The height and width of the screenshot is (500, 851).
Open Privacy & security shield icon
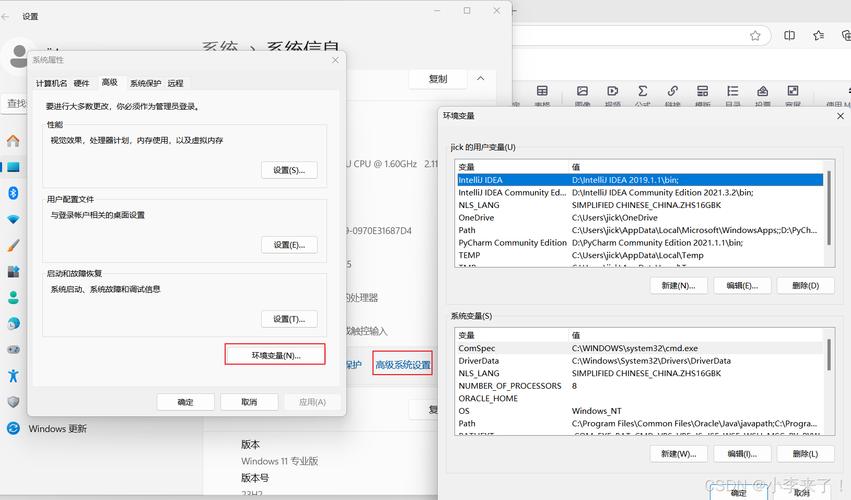pos(13,402)
